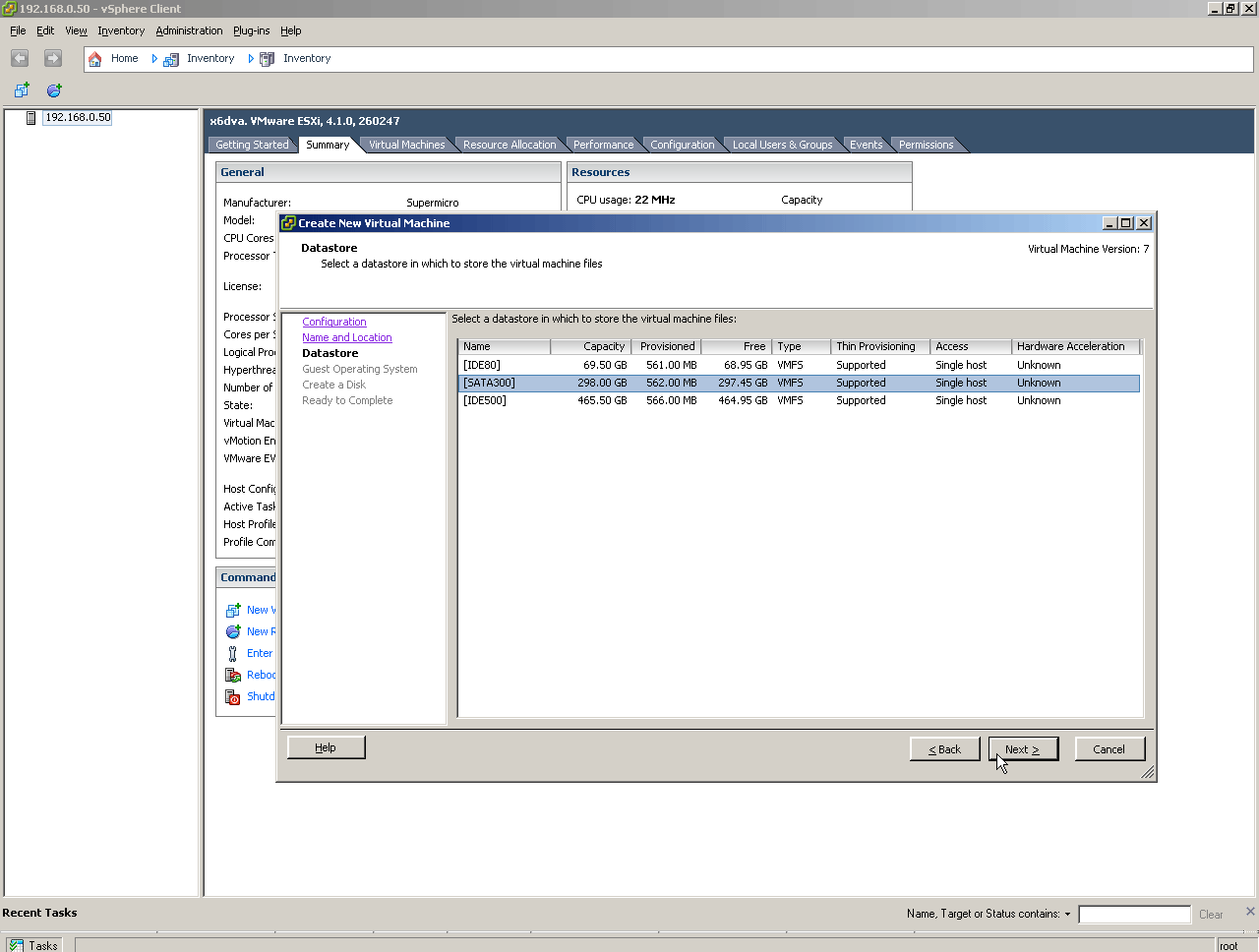1259x952 pixels.
Task: Sort datastores by the Access column header
Action: click(x=971, y=346)
